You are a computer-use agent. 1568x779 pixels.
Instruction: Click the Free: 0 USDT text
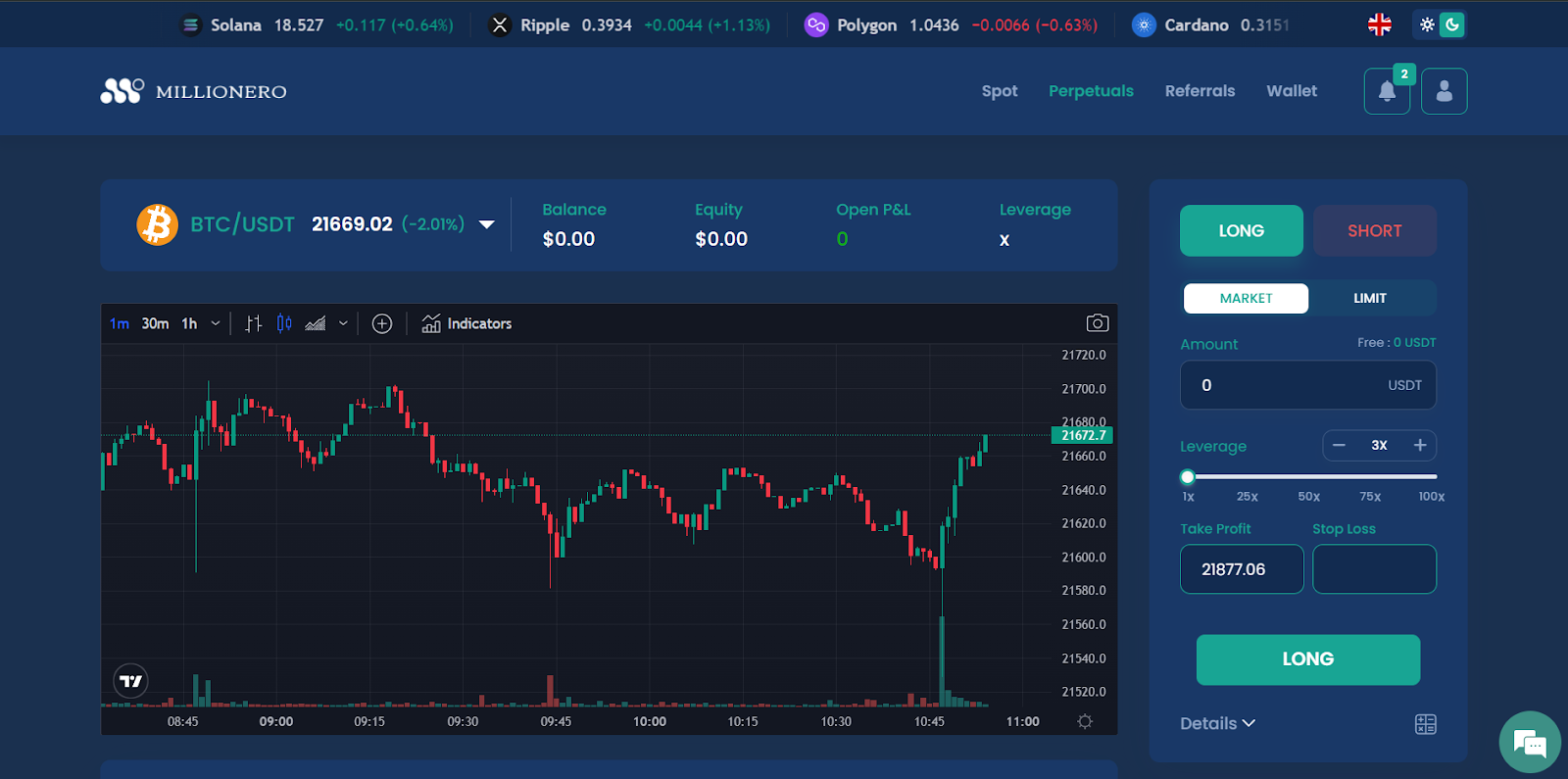click(x=1396, y=343)
